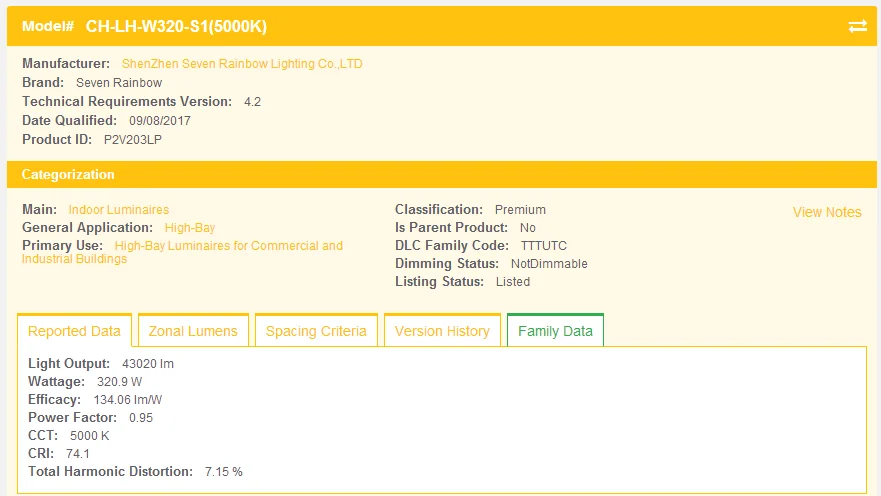The height and width of the screenshot is (496, 881).
Task: Switch to the Reported Data tab
Action: pyautogui.click(x=74, y=331)
